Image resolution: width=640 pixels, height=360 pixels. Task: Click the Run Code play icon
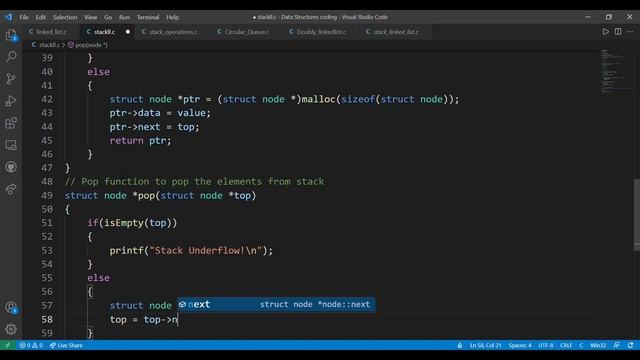click(x=606, y=31)
